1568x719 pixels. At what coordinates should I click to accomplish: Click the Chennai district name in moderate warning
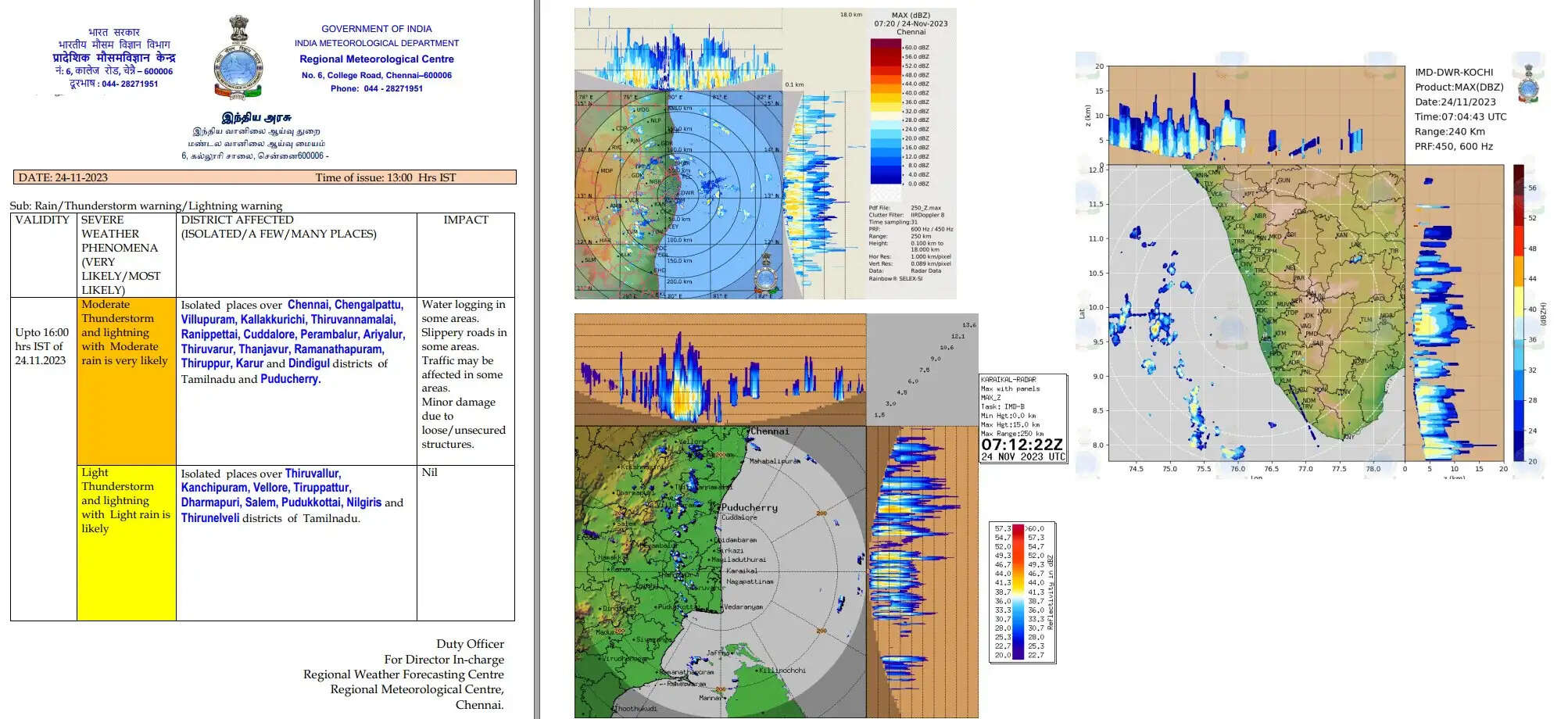tap(308, 305)
